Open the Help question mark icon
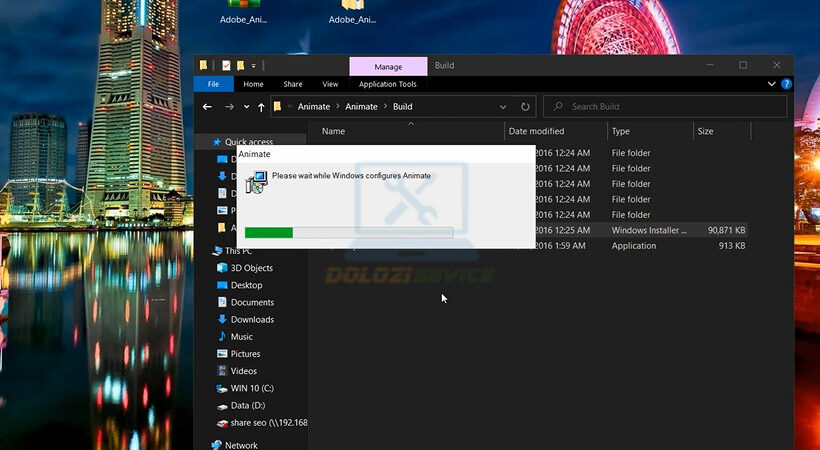 786,85
